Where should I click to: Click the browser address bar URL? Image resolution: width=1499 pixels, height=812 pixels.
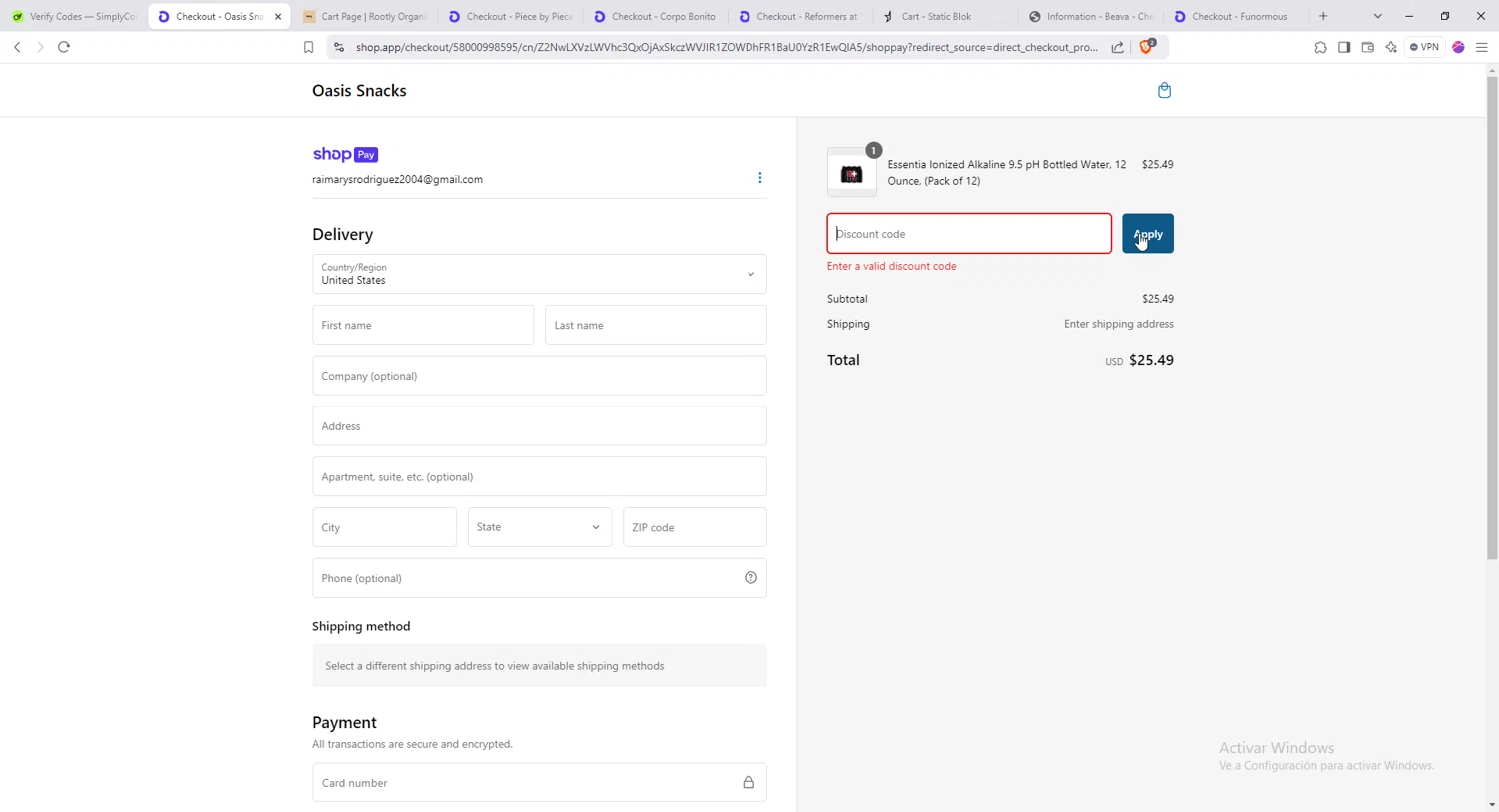coord(727,47)
